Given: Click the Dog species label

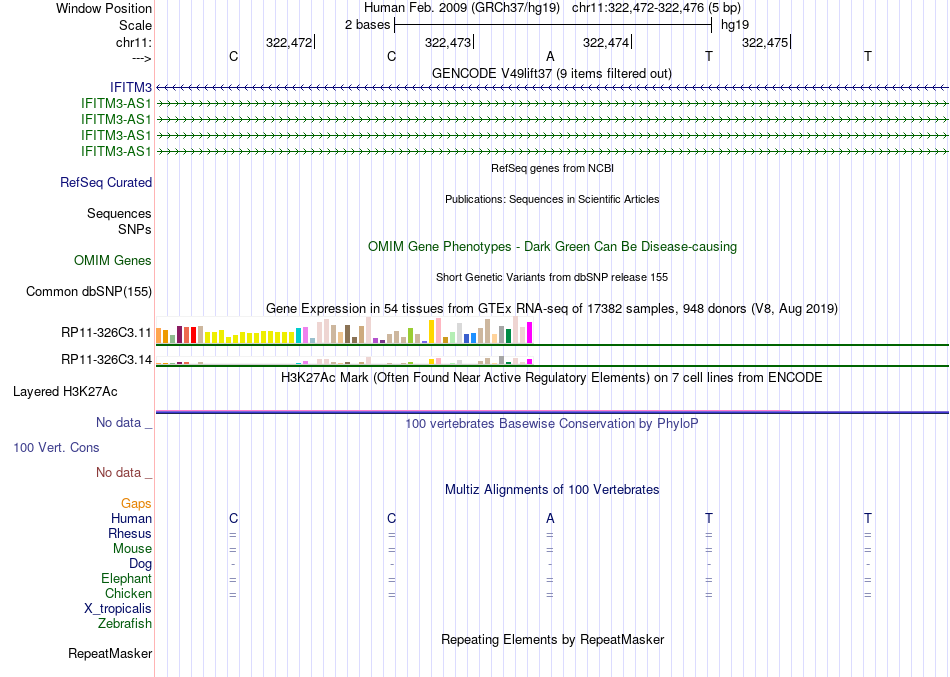Looking at the screenshot, I should (x=140, y=564).
